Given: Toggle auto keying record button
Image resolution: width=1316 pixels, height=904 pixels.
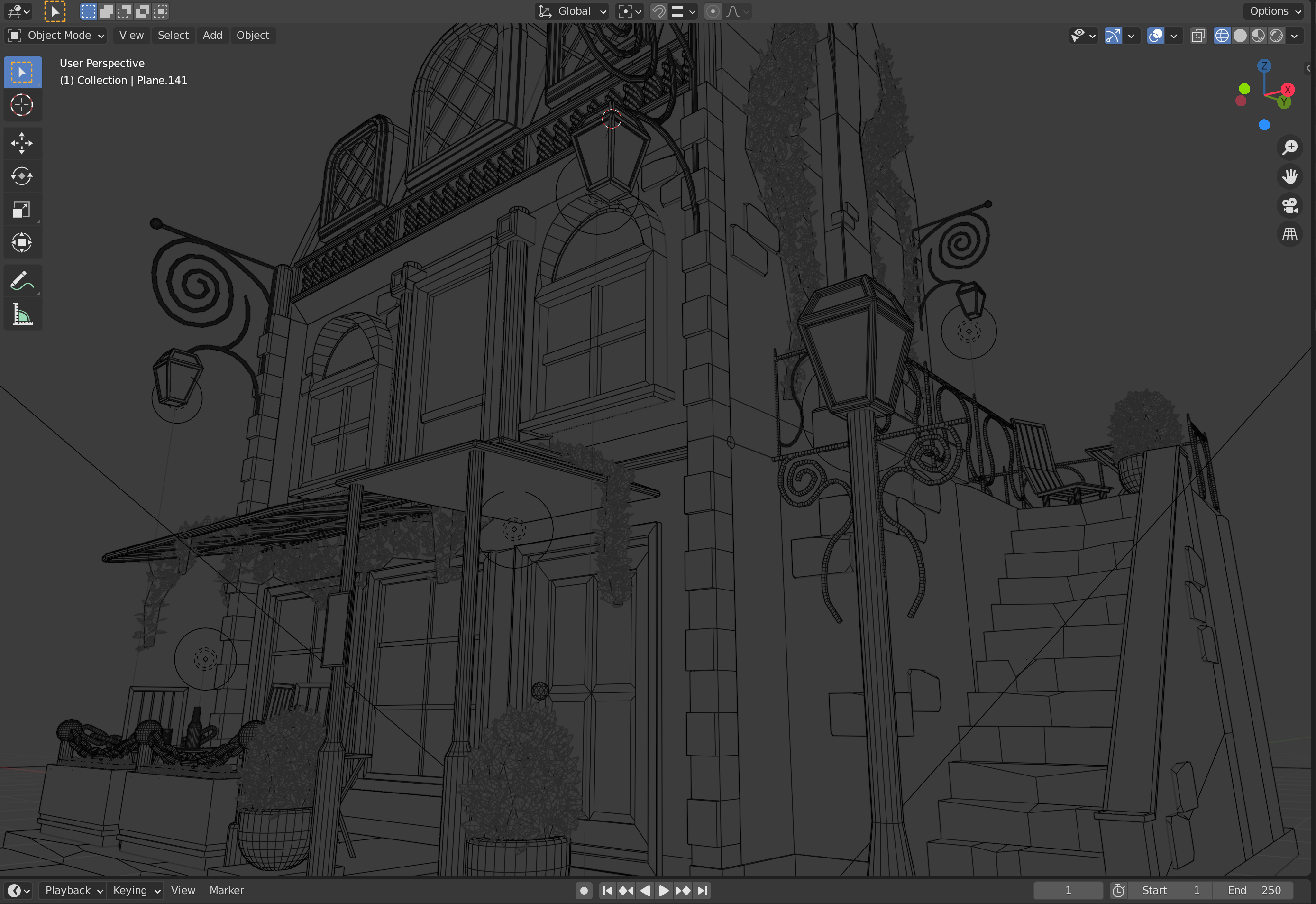Looking at the screenshot, I should click(x=584, y=890).
